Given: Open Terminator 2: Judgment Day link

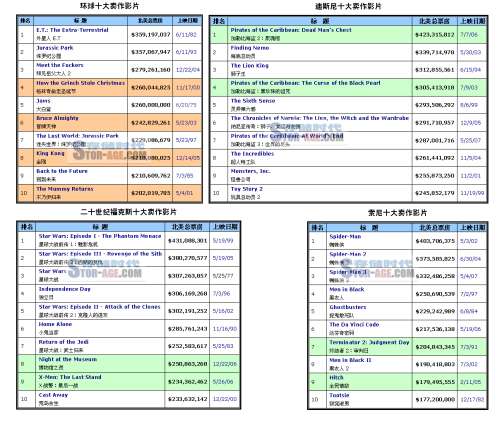Looking at the screenshot, I should click(369, 342).
